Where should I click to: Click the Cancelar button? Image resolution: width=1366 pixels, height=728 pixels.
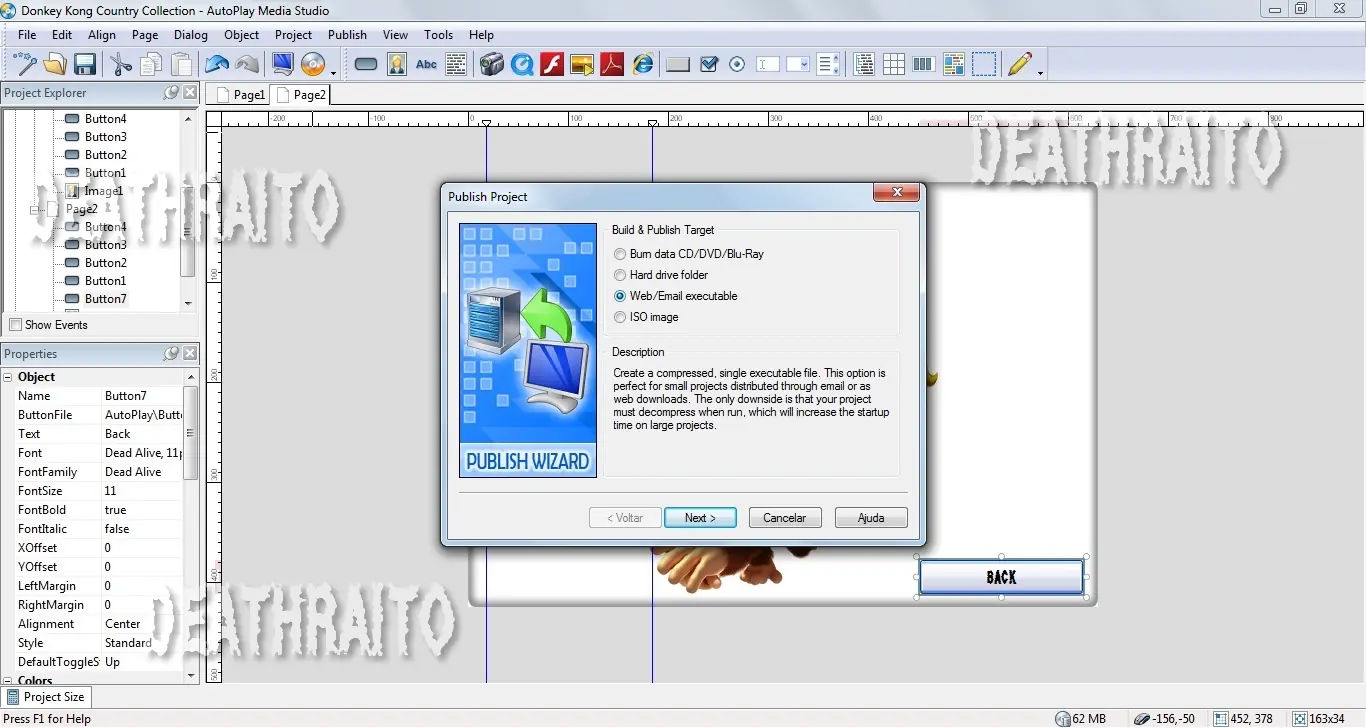pyautogui.click(x=785, y=518)
